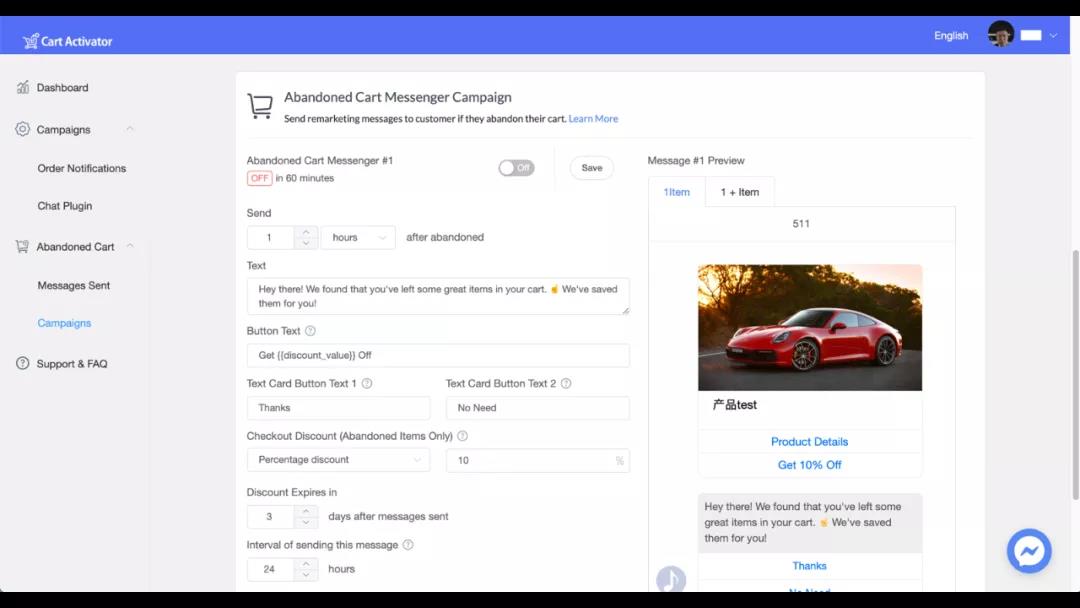Click the red OFF status badge

[x=260, y=178]
